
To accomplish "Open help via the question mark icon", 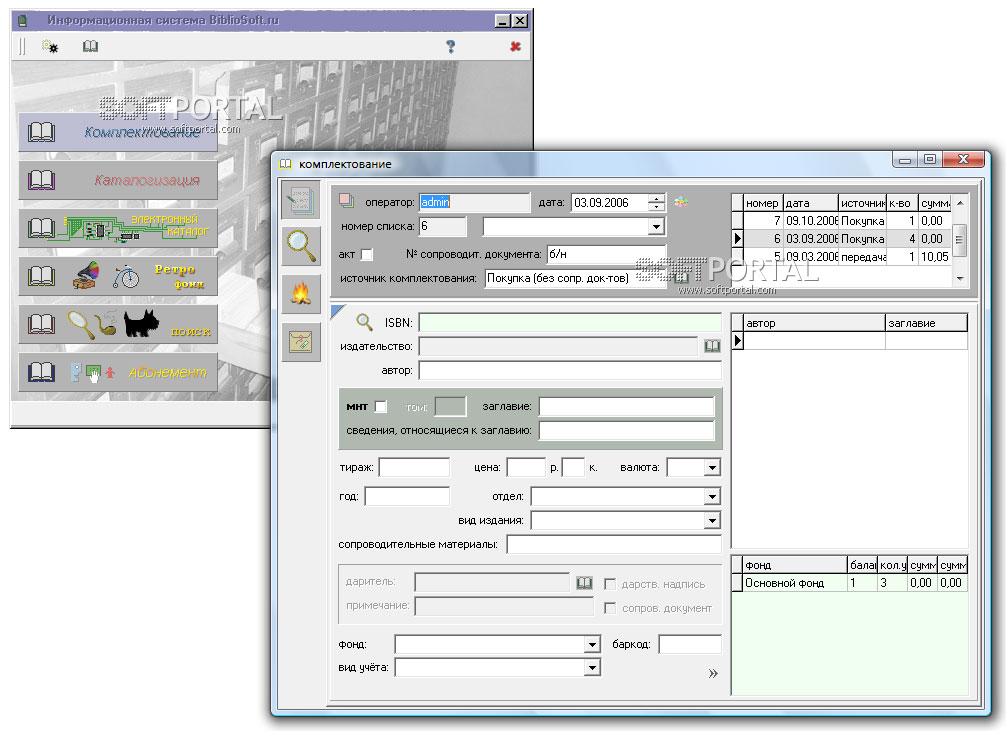I will [450, 46].
